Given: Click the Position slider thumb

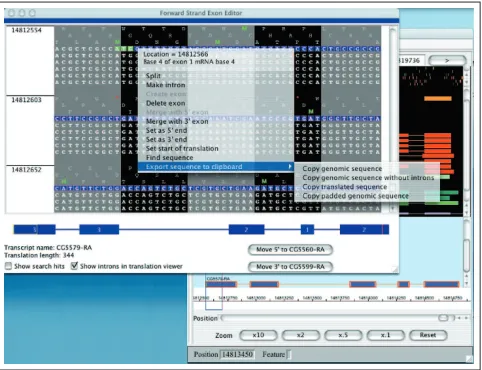Looking at the screenshot, I should (443, 318).
